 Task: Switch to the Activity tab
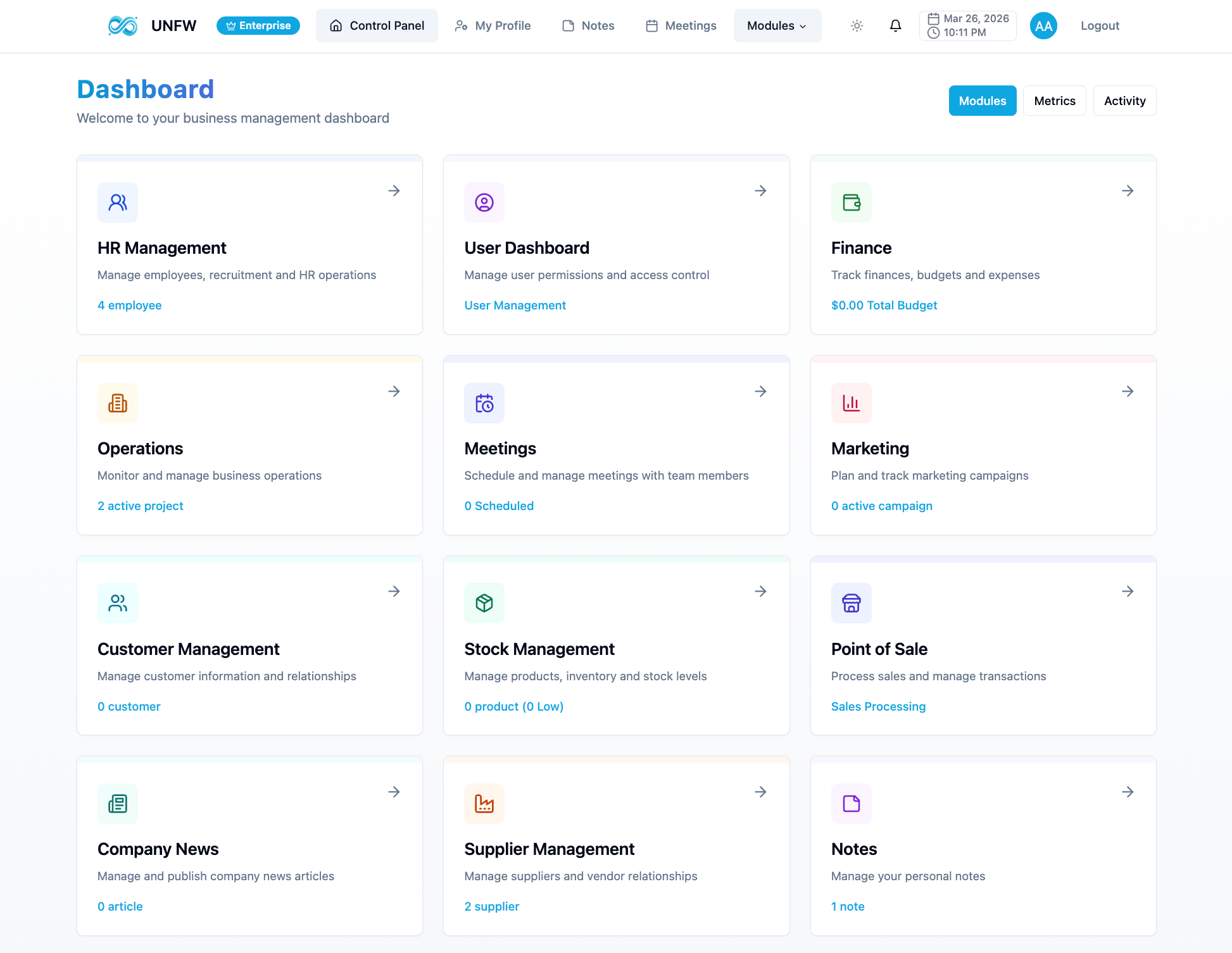click(1124, 101)
